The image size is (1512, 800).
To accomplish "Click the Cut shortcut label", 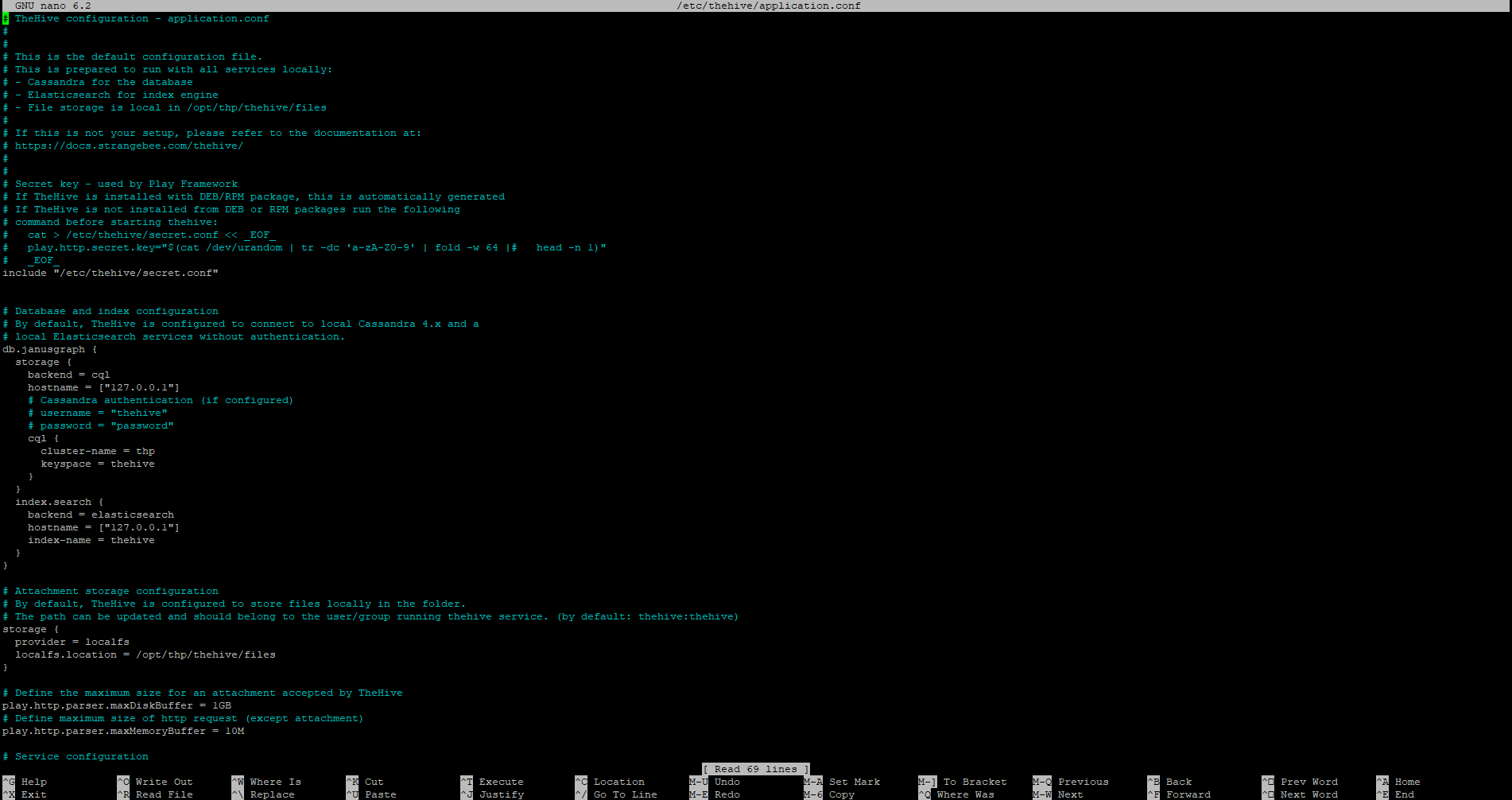I will [374, 782].
